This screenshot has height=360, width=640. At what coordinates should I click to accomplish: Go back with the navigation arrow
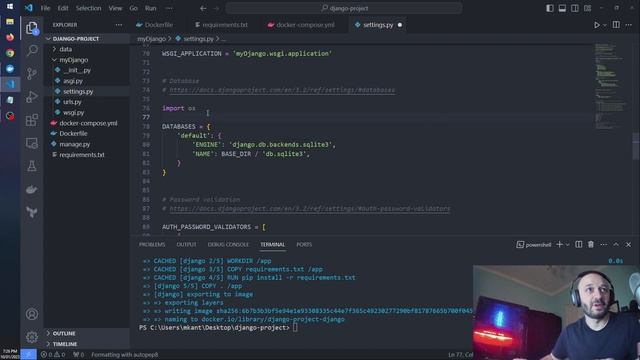click(x=203, y=8)
